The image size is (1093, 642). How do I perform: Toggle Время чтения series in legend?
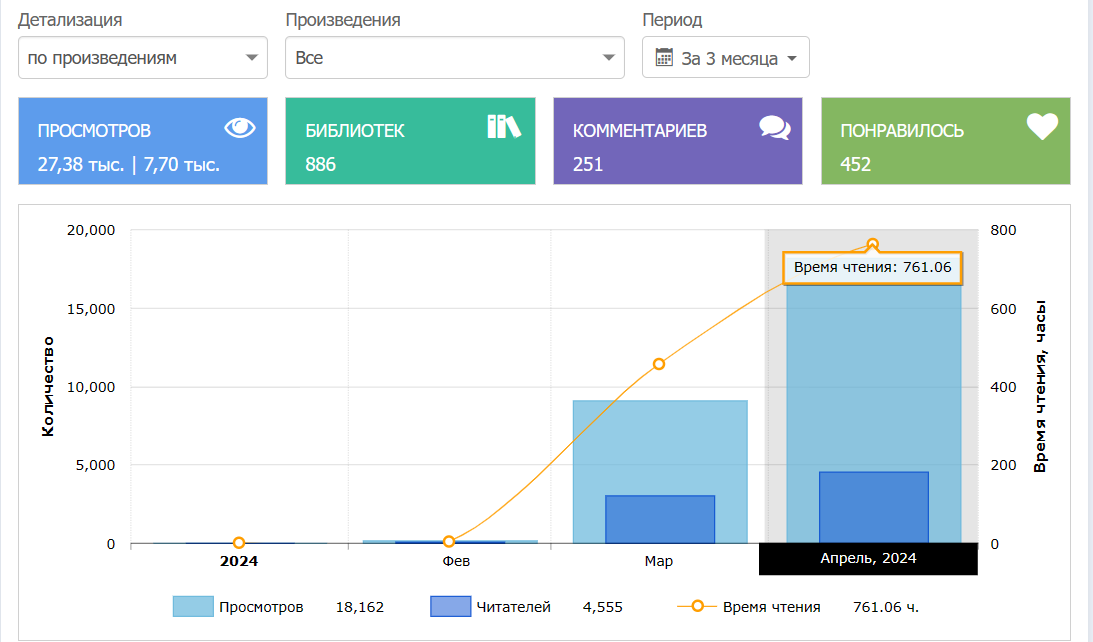[x=771, y=607]
